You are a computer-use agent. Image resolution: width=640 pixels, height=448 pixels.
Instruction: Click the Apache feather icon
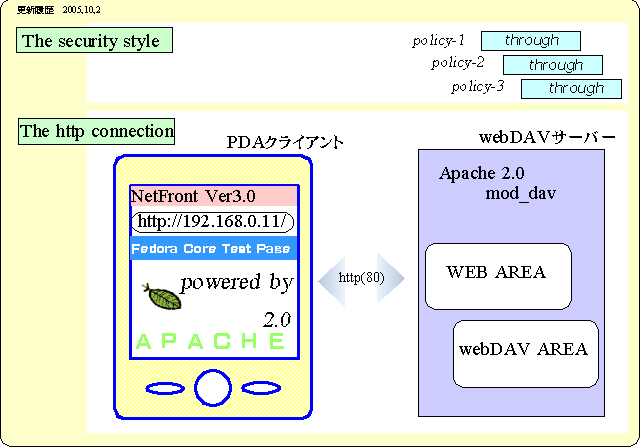[x=164, y=296]
